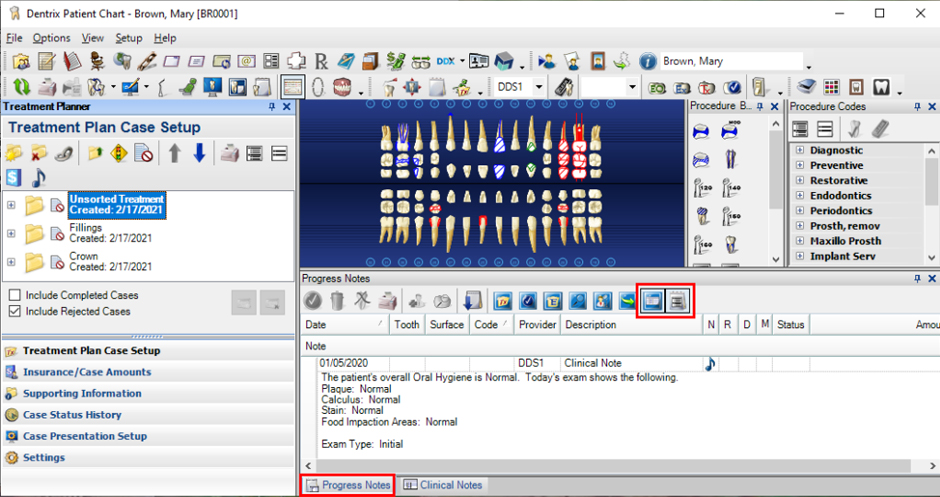The image size is (940, 497).
Task: Click the delete case folder with red X
Action: click(x=39, y=153)
